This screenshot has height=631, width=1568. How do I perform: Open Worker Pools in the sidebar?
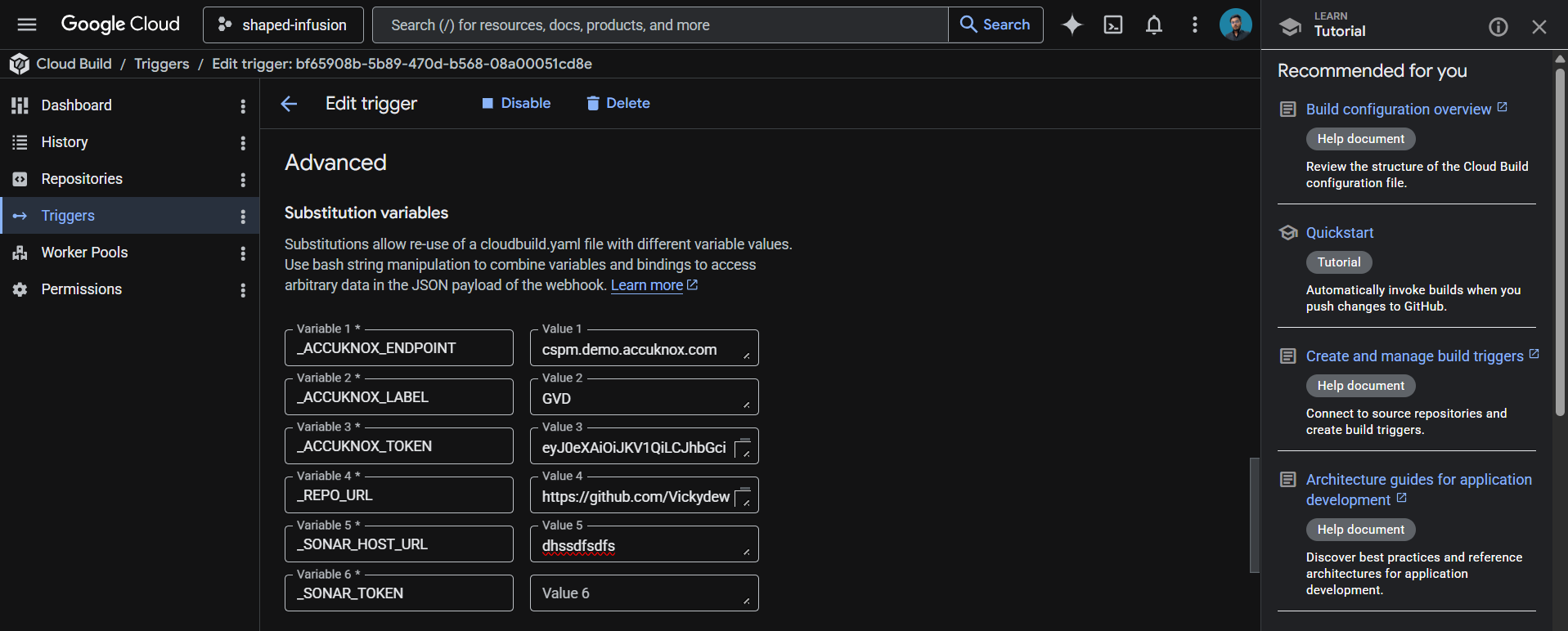tap(84, 253)
